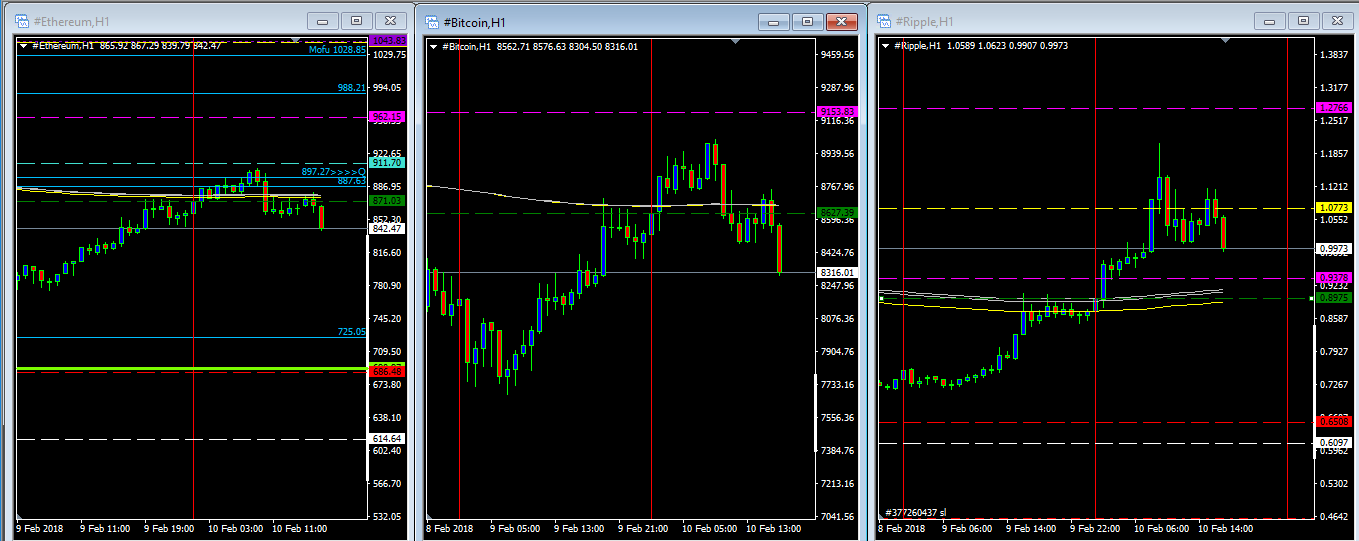Click '10 Feb 03:00' on Ethereum time axis
The height and width of the screenshot is (541, 1359).
pyautogui.click(x=236, y=527)
